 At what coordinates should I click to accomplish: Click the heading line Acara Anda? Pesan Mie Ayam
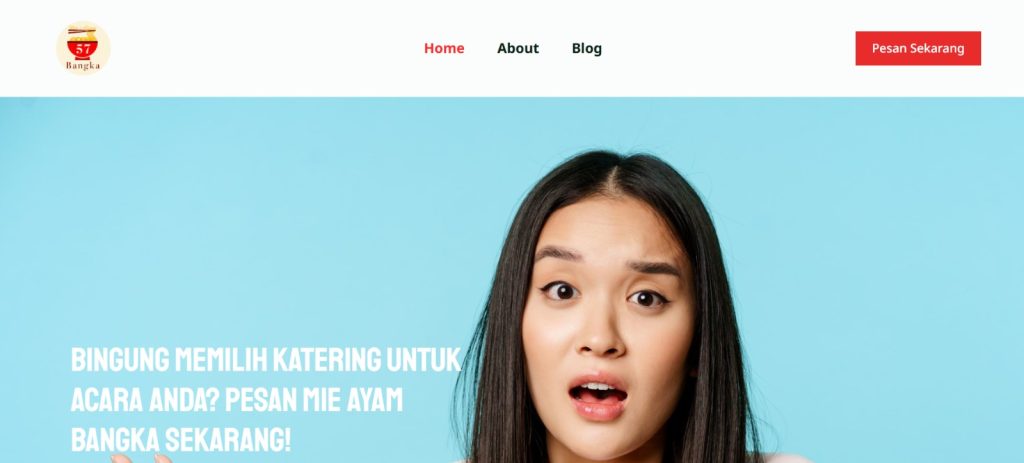point(236,399)
